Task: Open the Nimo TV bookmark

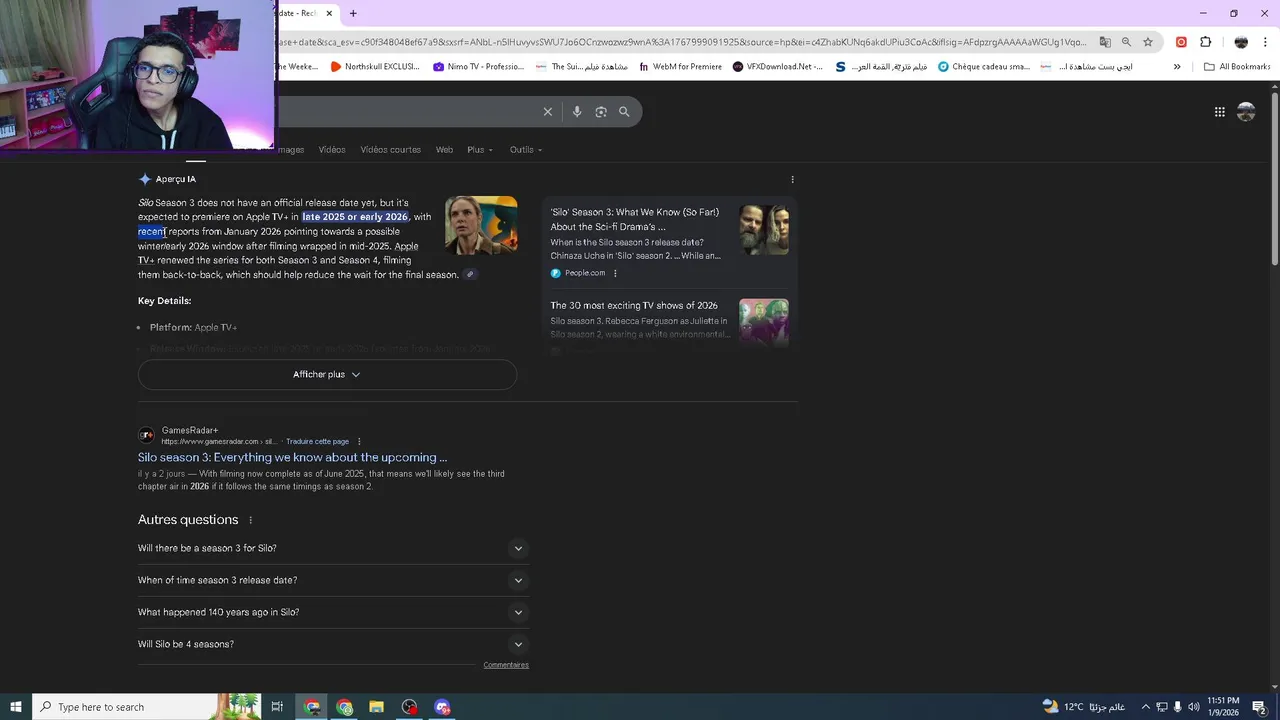Action: tap(478, 67)
